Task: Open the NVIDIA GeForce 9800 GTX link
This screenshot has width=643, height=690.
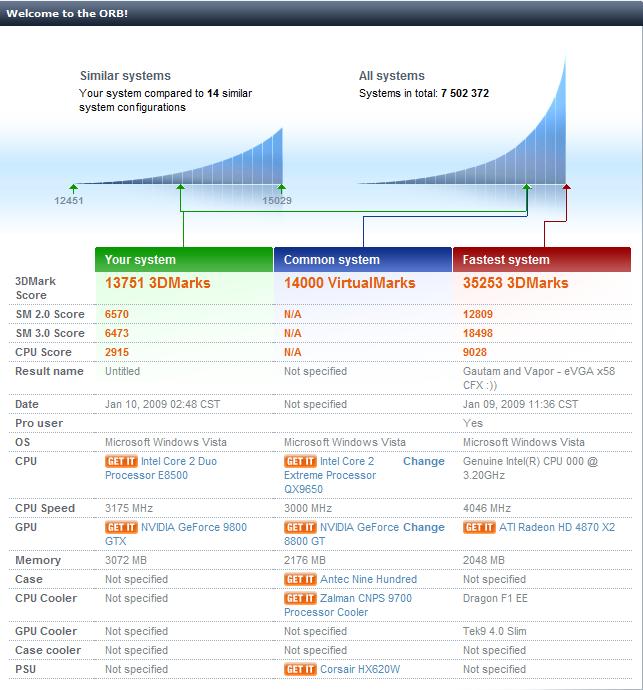Action: point(176,534)
